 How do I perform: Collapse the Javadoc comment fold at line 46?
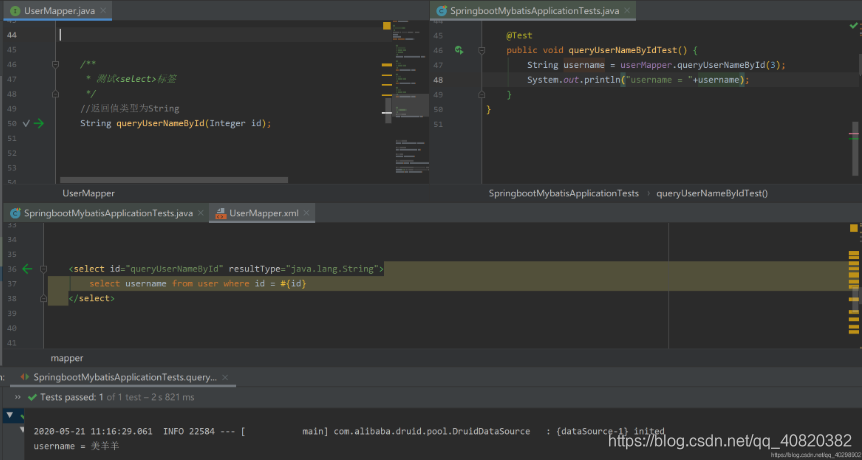[x=55, y=65]
